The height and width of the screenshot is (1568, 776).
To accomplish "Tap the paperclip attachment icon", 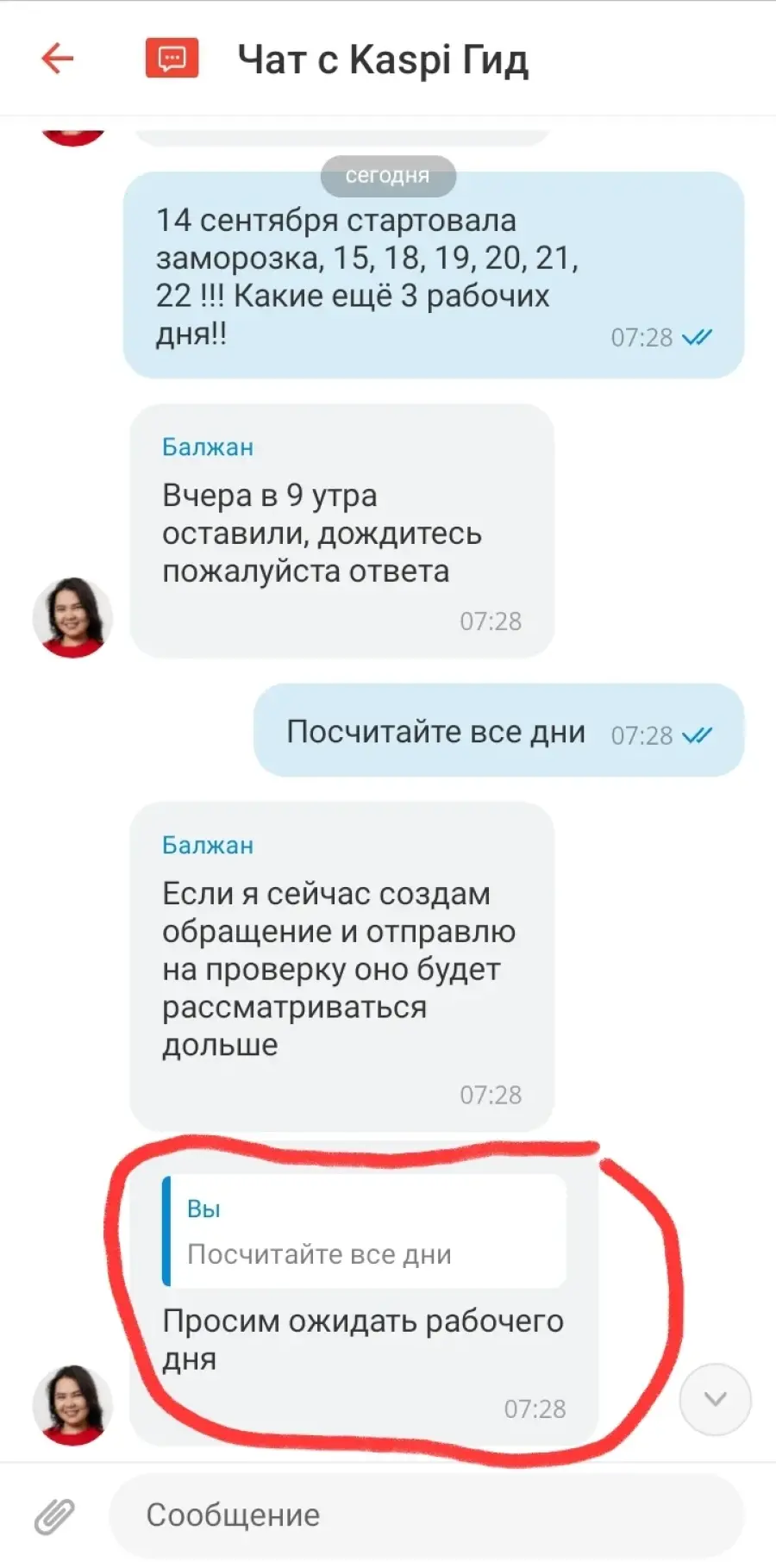I will click(54, 1516).
